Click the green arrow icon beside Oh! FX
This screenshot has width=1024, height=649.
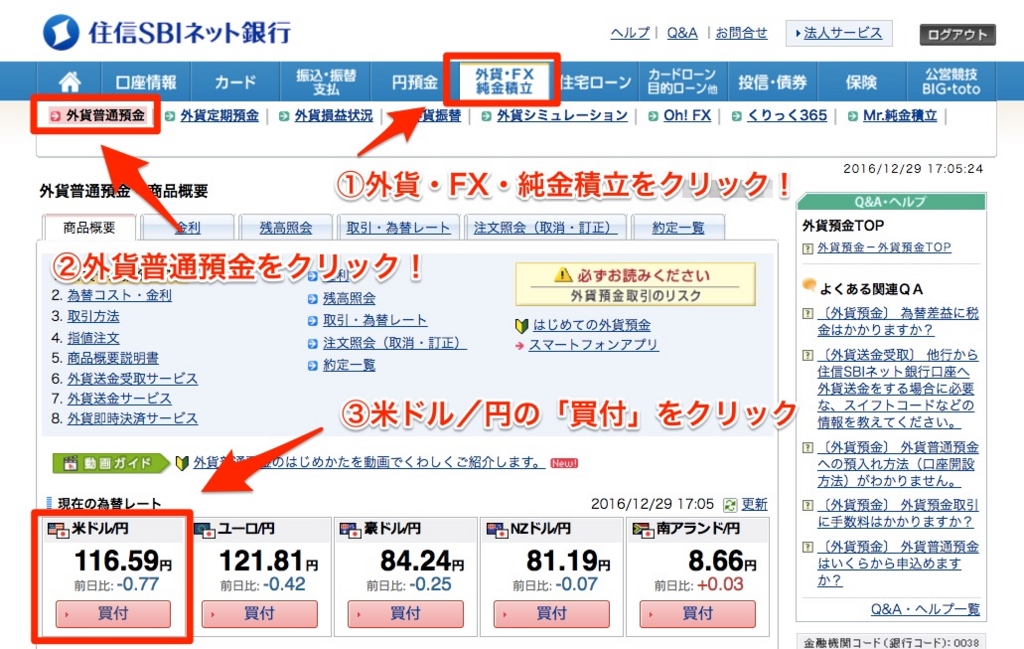653,116
